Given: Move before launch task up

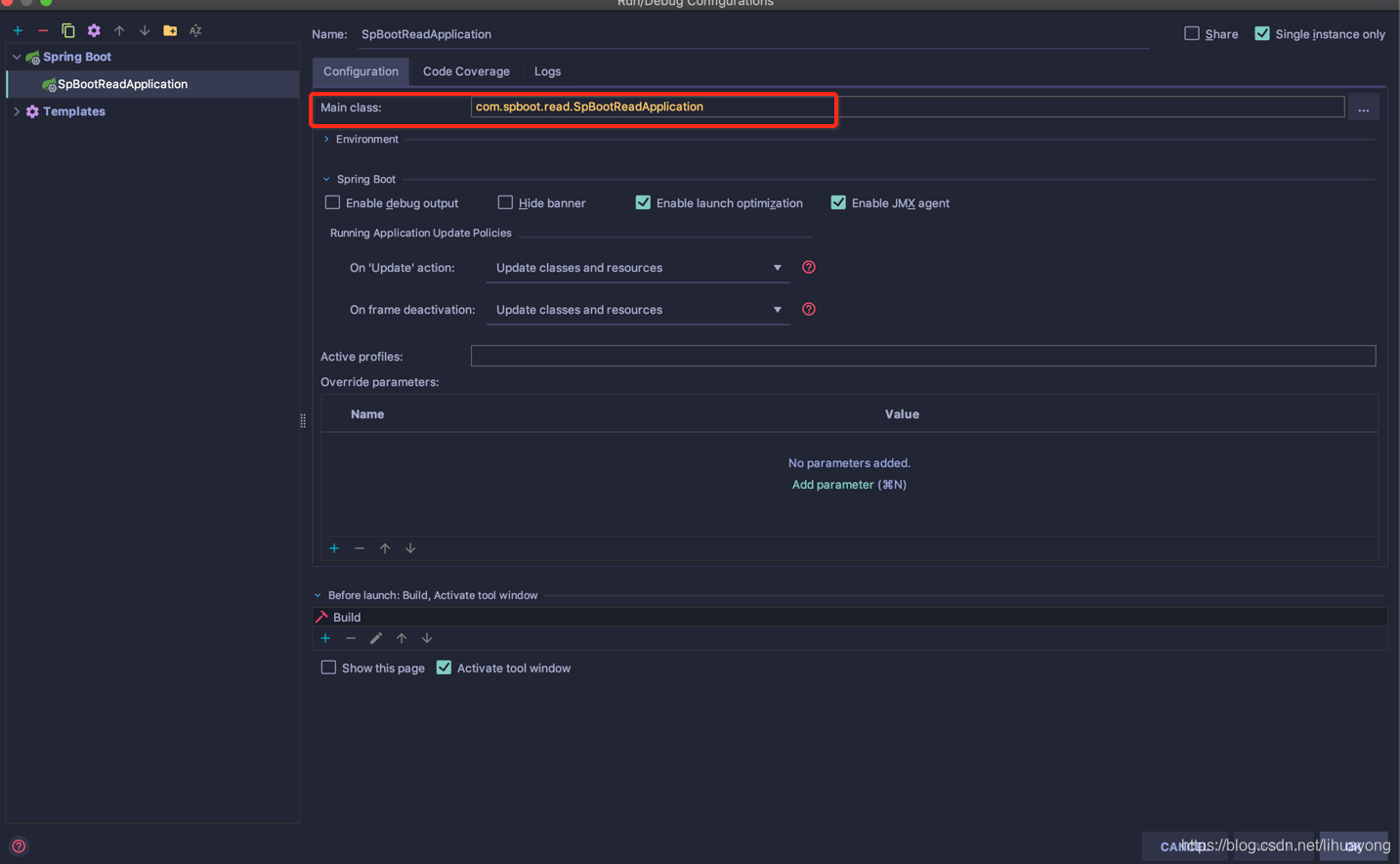Looking at the screenshot, I should pyautogui.click(x=402, y=638).
